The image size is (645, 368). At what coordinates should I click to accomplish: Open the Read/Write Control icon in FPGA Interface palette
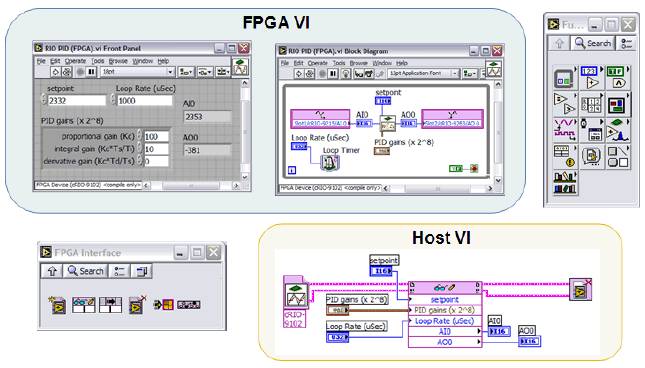[84, 305]
